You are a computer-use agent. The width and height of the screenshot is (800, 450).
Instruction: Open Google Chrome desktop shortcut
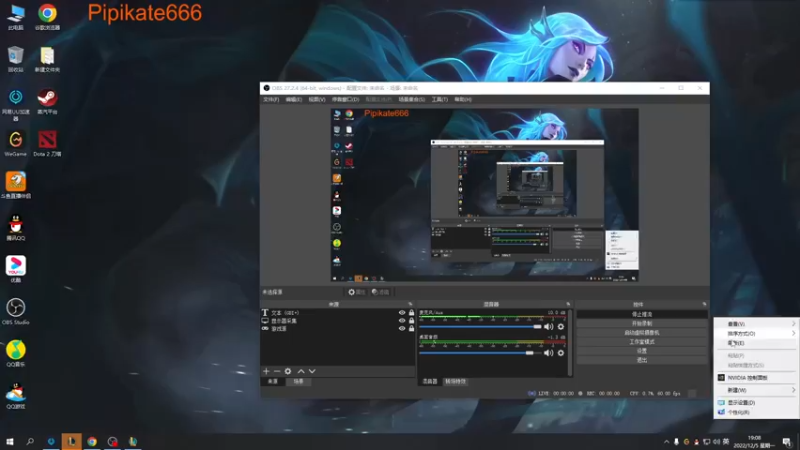coord(47,17)
